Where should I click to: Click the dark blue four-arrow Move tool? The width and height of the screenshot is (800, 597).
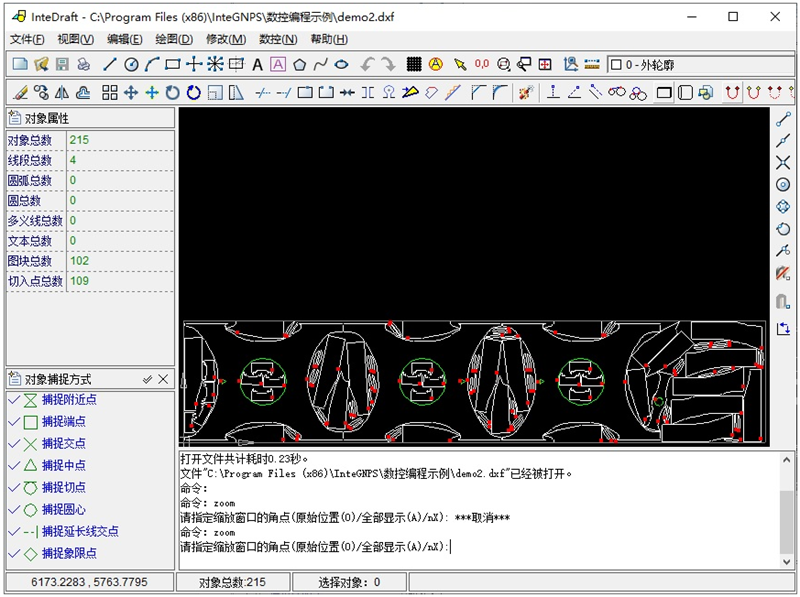(x=131, y=92)
